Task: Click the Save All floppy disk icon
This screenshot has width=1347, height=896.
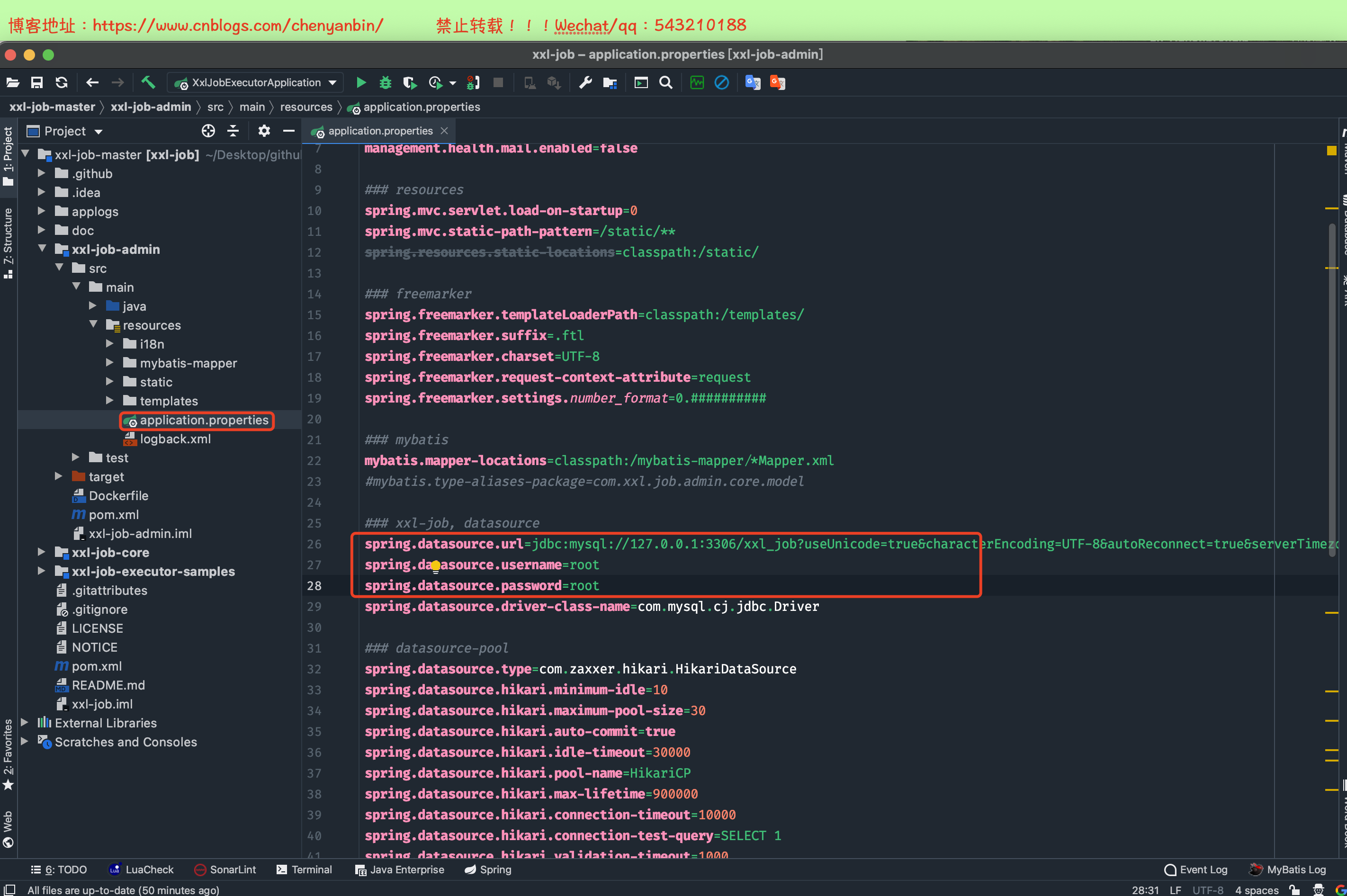Action: 36,83
